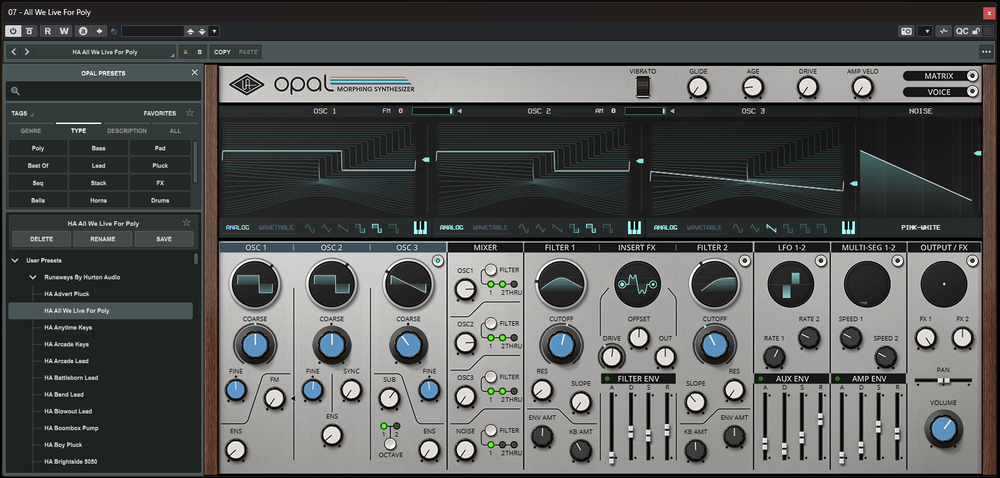The width and height of the screenshot is (1000, 478).
Task: Collapse the User Presets folder
Action: (15, 261)
